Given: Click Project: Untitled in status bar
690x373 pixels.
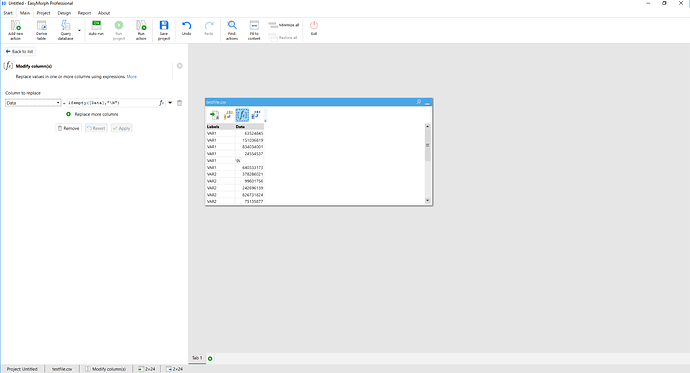Looking at the screenshot, I should pyautogui.click(x=22, y=369).
